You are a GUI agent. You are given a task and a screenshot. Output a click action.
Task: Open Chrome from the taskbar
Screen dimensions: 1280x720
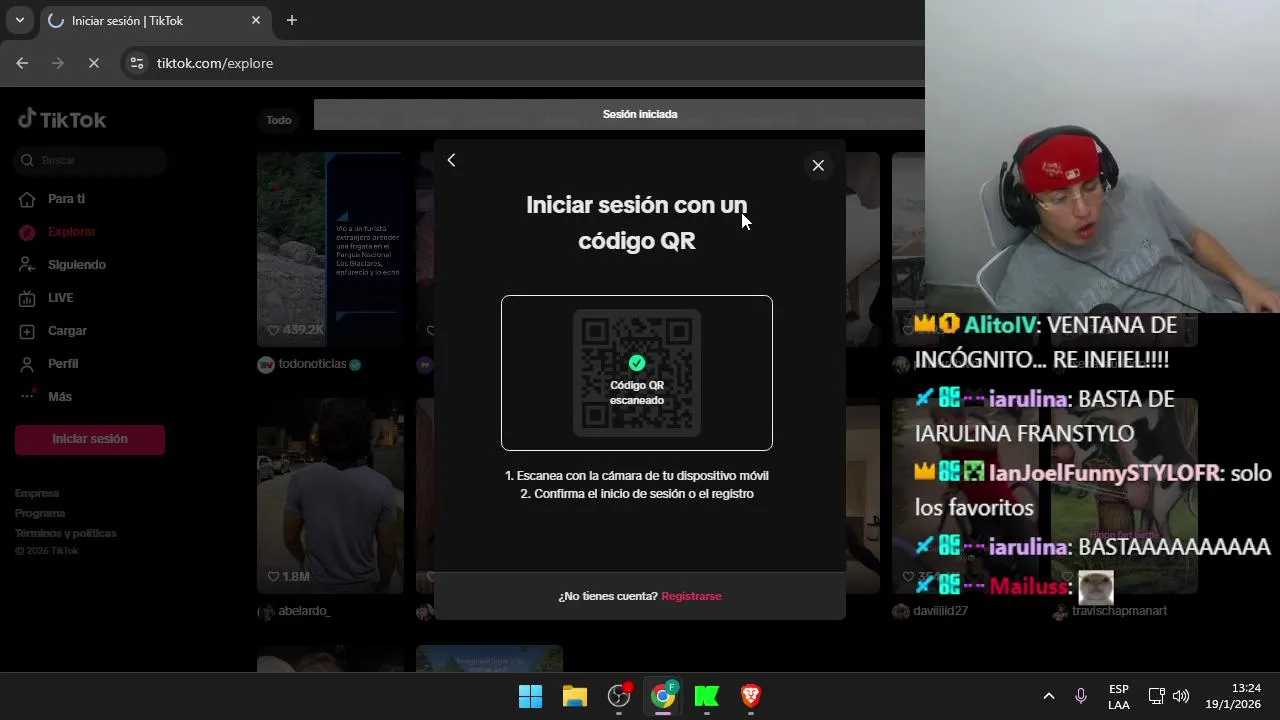click(x=663, y=696)
